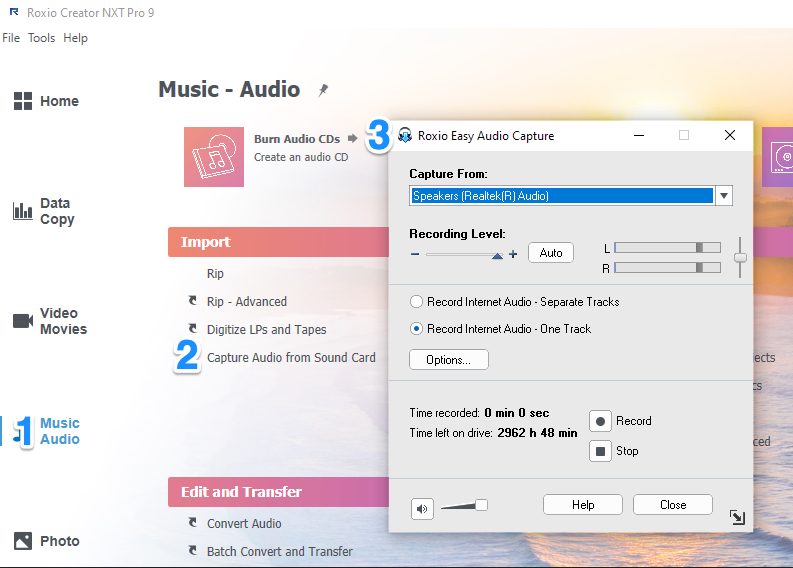Viewport: 793px width, 568px height.
Task: Click the R channel level meter
Action: [668, 268]
